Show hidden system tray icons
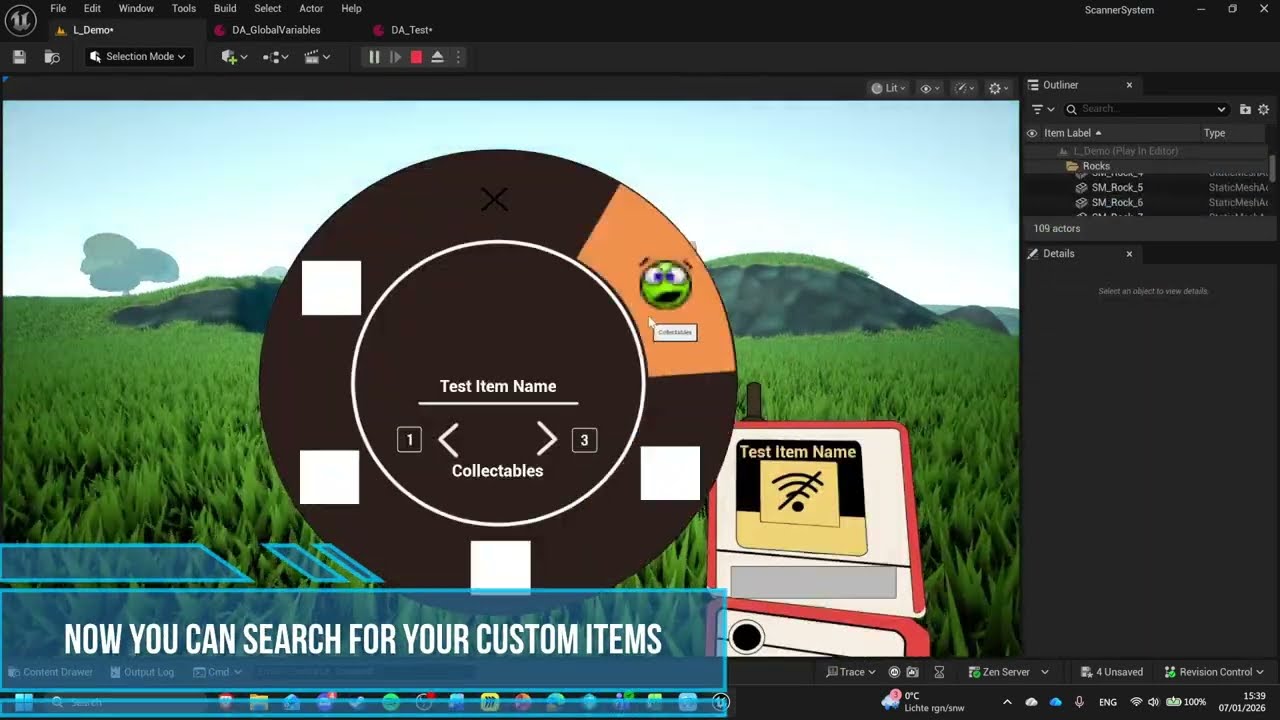The image size is (1280, 720). click(x=1007, y=702)
